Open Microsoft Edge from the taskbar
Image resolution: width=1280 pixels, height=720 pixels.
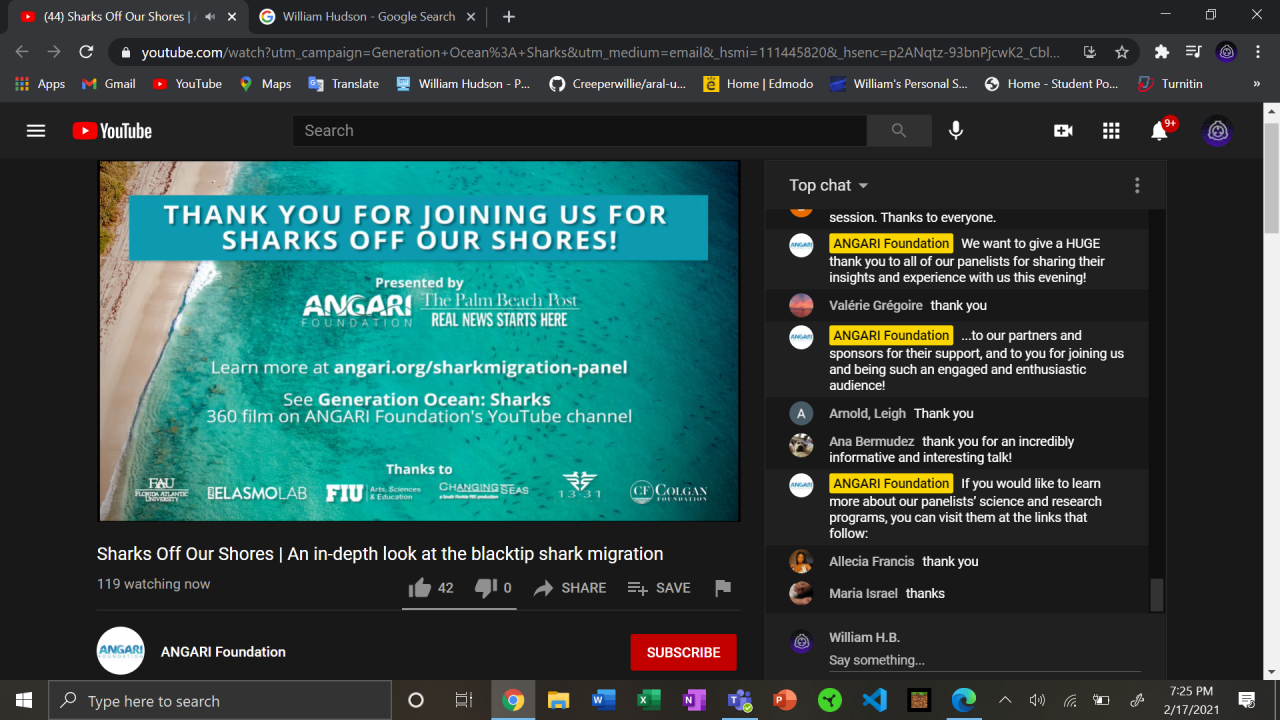[x=964, y=700]
